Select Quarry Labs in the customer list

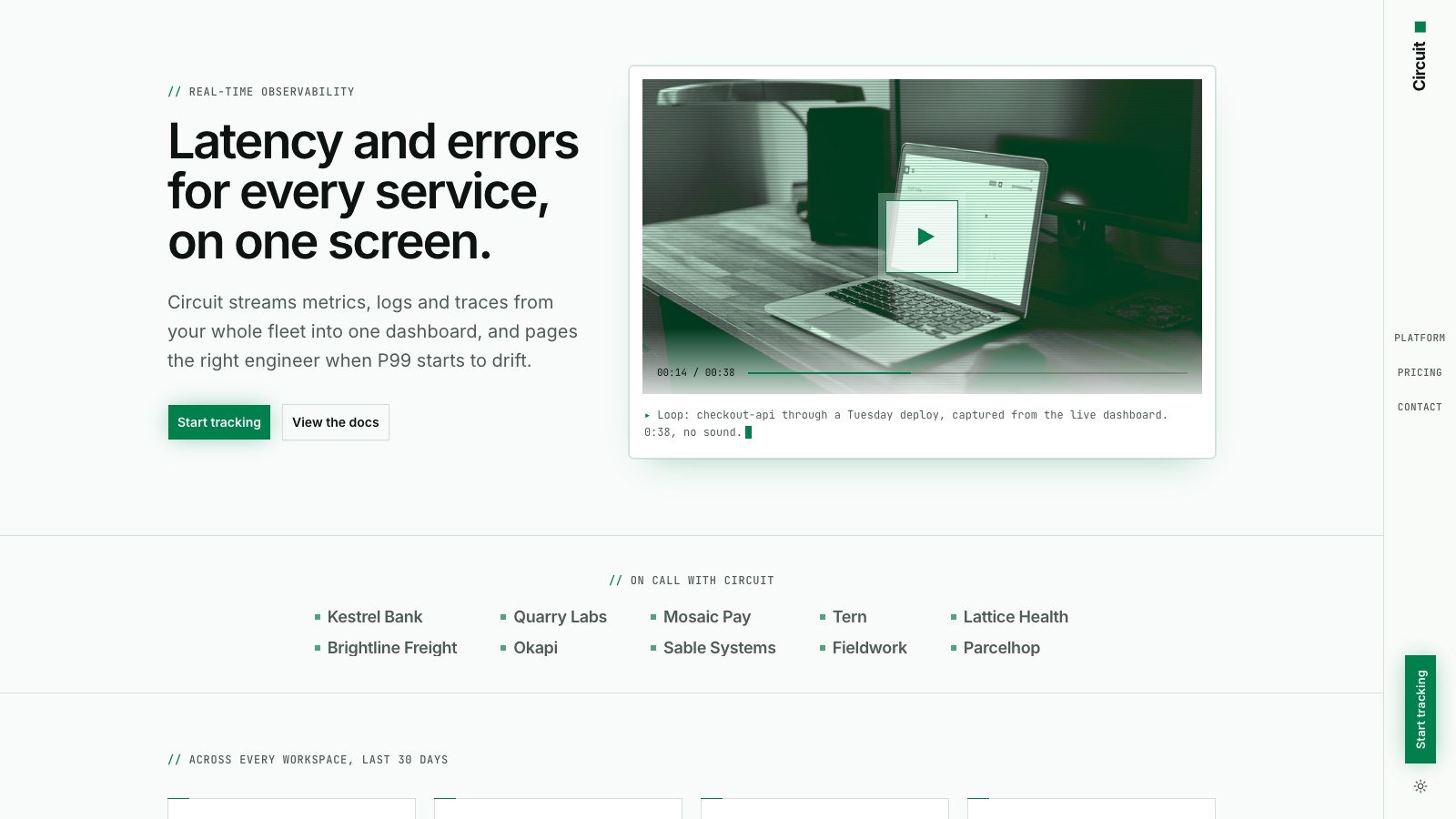pos(553,617)
